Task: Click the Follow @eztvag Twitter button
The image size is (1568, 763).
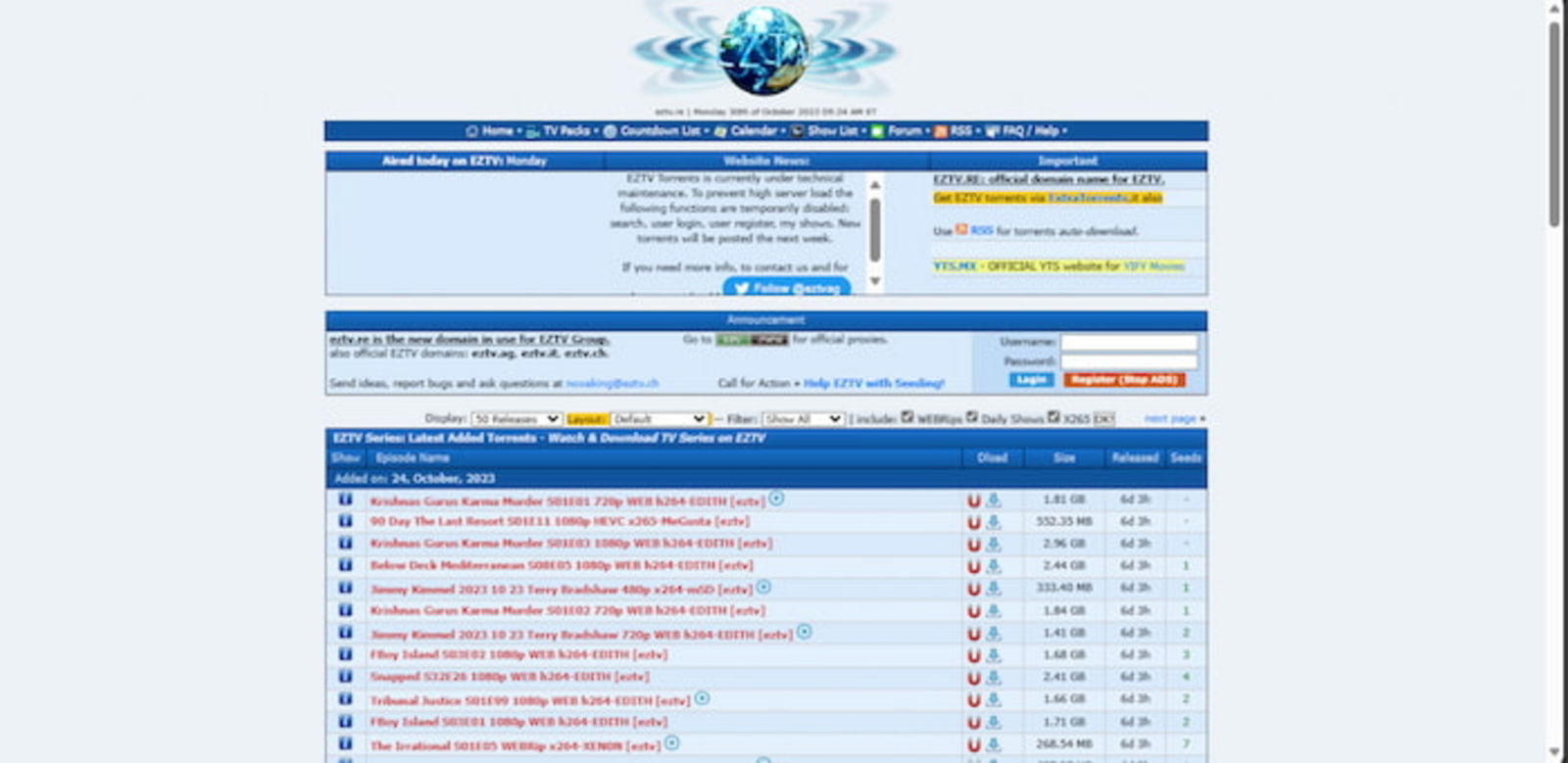Action: (787, 287)
